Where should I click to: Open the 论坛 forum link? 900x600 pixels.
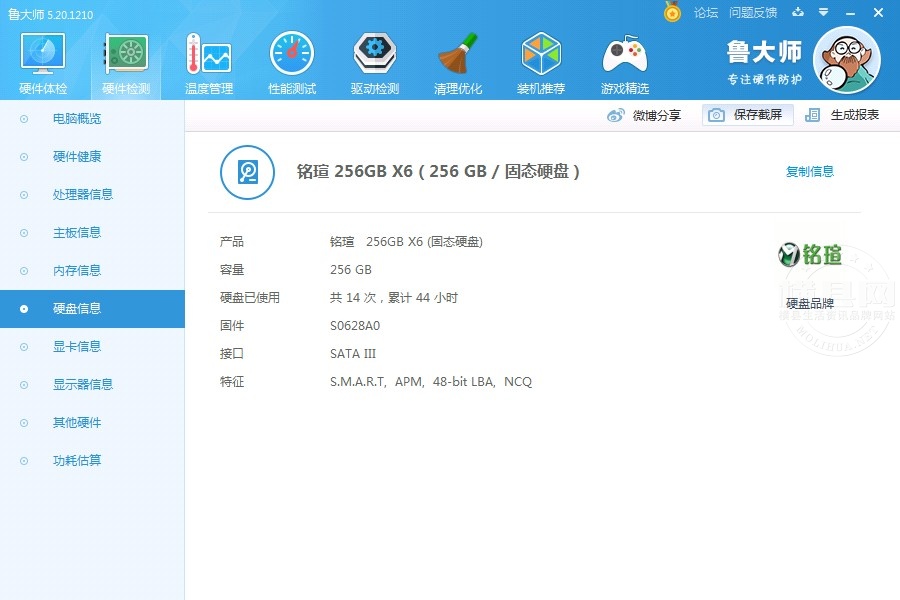[706, 13]
